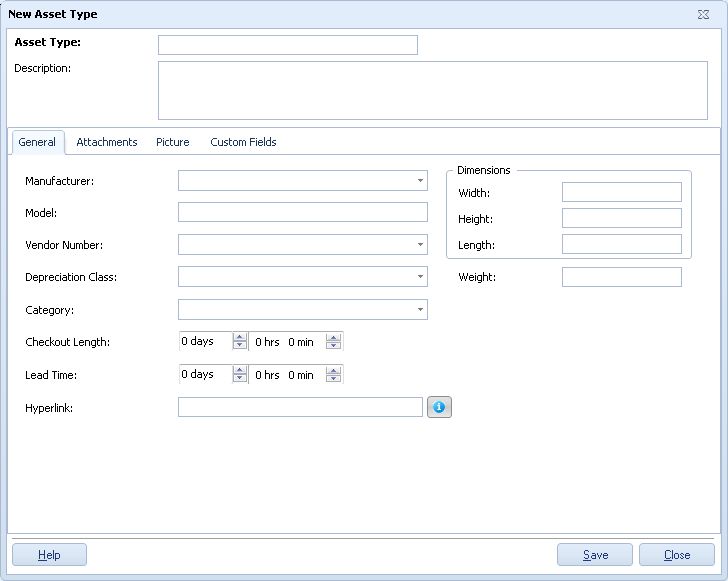The height and width of the screenshot is (581, 728).
Task: Increase Checkout Length days with up arrow
Action: [x=240, y=337]
